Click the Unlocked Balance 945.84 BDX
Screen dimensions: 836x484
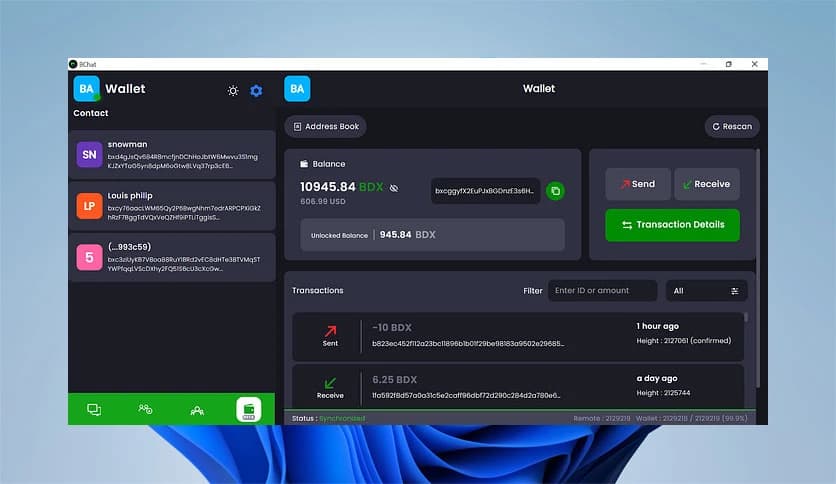click(432, 235)
